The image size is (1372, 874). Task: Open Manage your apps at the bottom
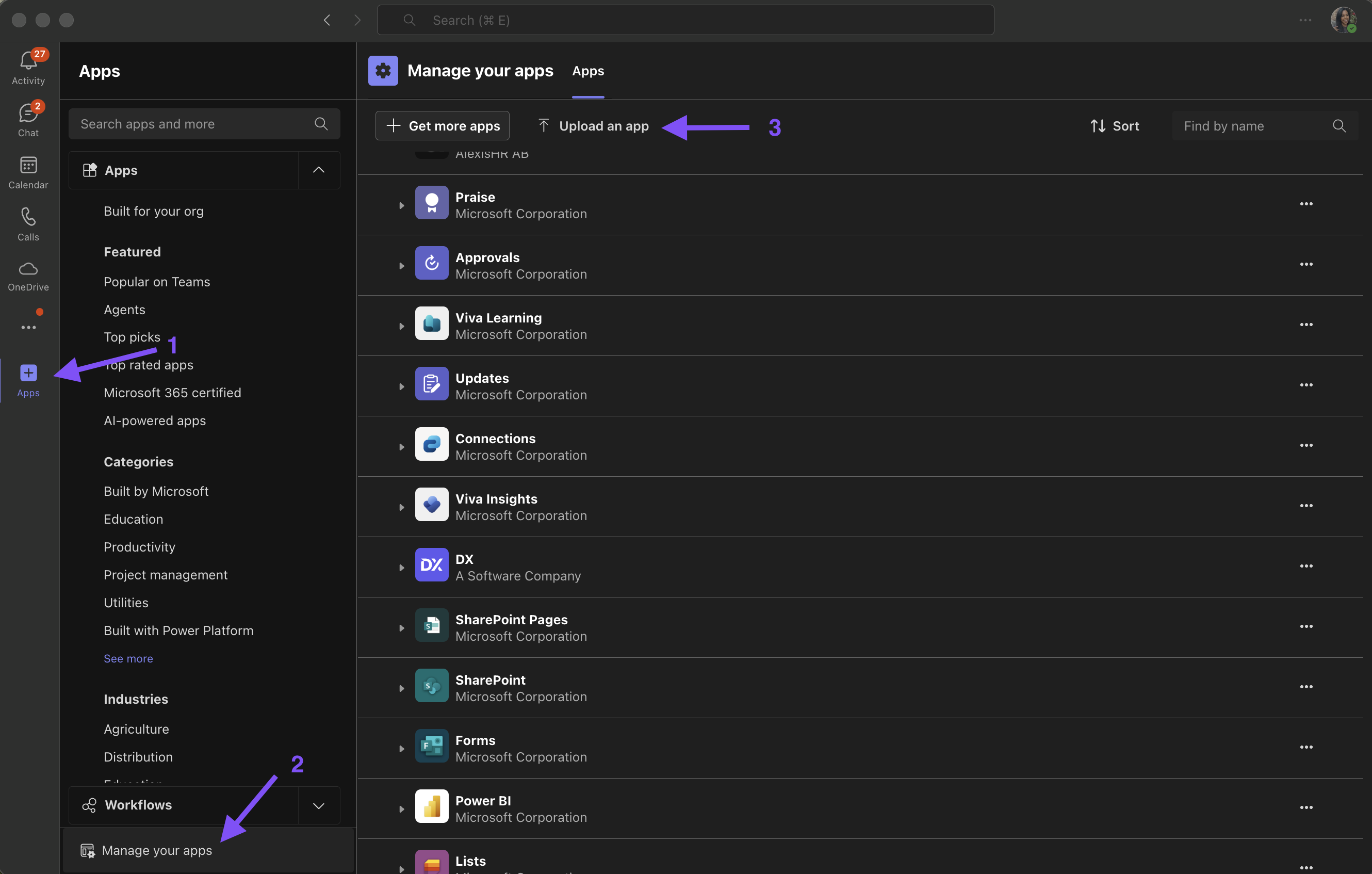click(157, 850)
